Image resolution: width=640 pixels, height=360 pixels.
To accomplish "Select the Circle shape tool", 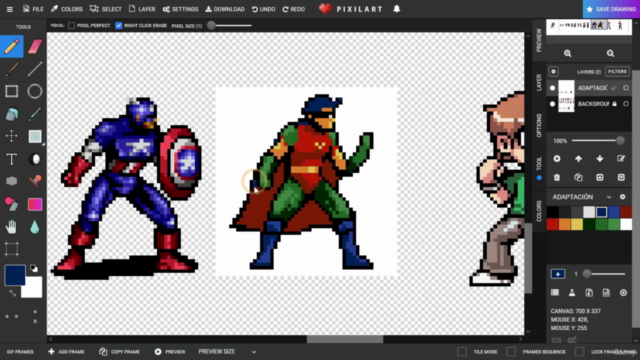I will click(x=35, y=91).
